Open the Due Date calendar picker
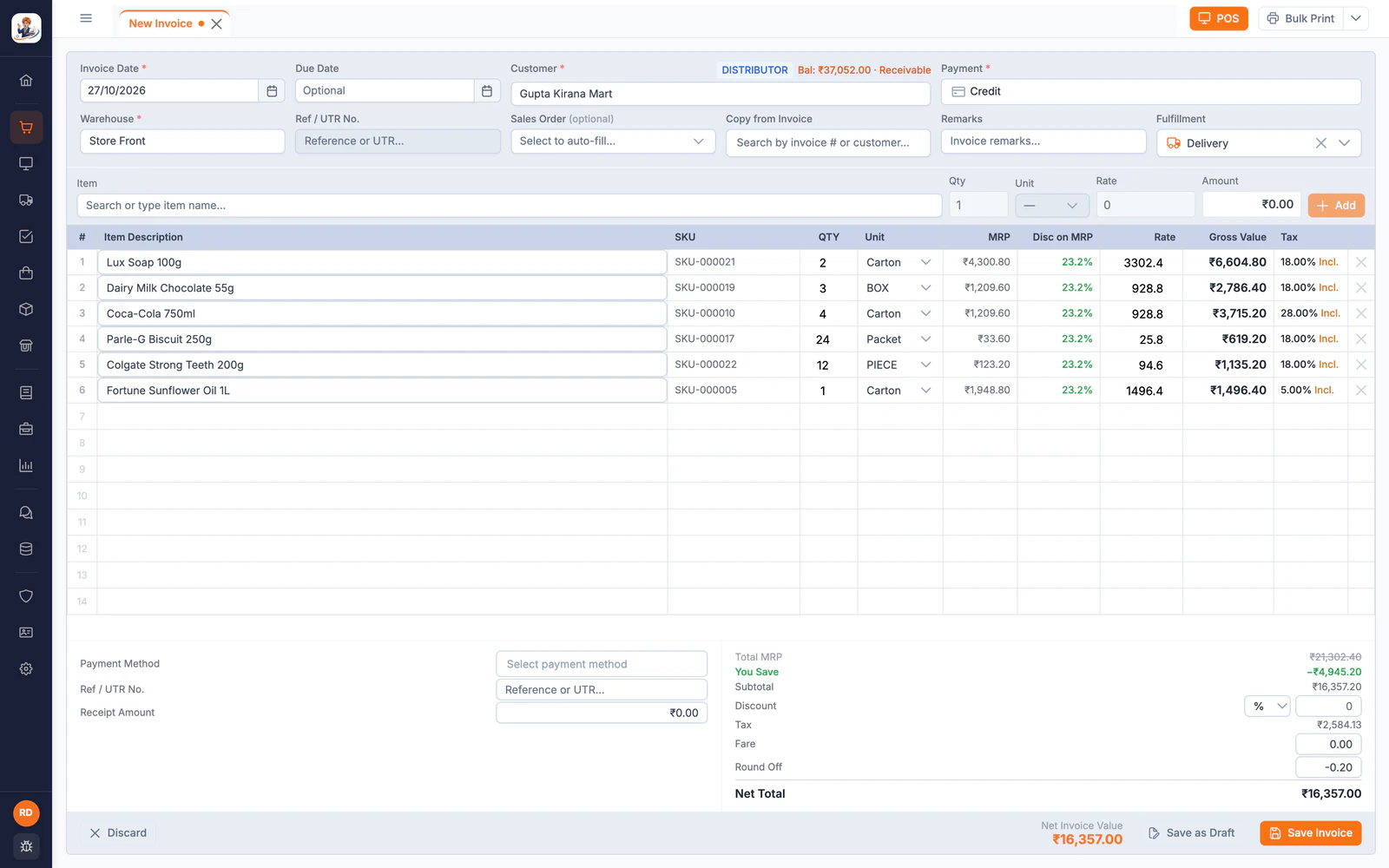Image resolution: width=1389 pixels, height=868 pixels. click(x=487, y=91)
